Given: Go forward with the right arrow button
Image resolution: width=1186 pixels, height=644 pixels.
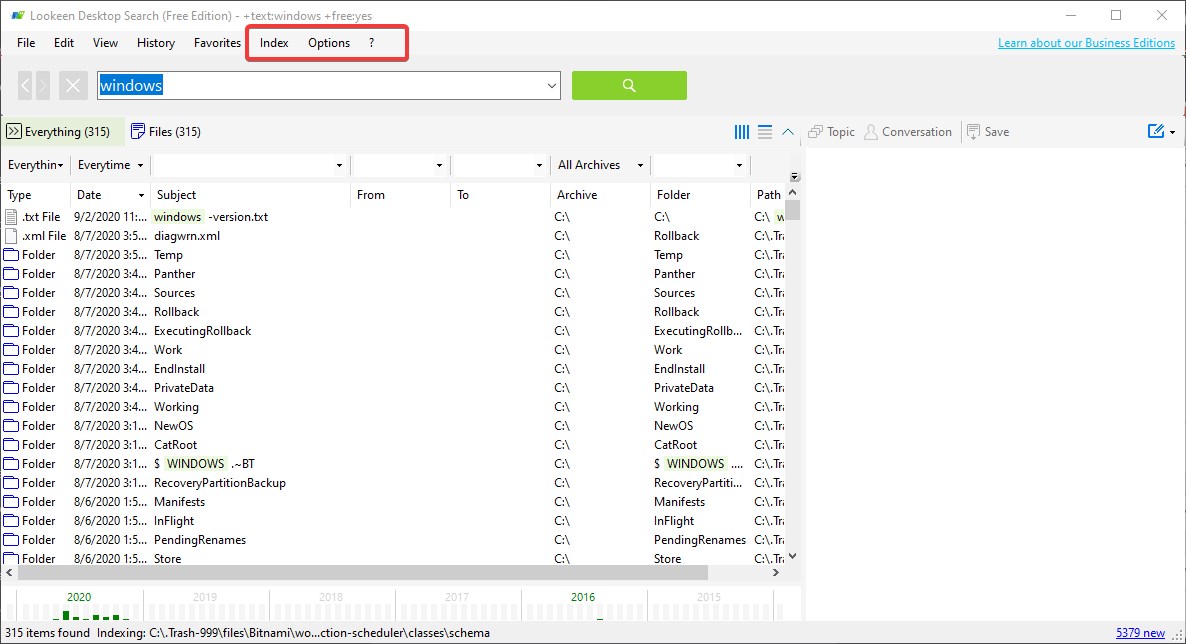Looking at the screenshot, I should pos(43,86).
